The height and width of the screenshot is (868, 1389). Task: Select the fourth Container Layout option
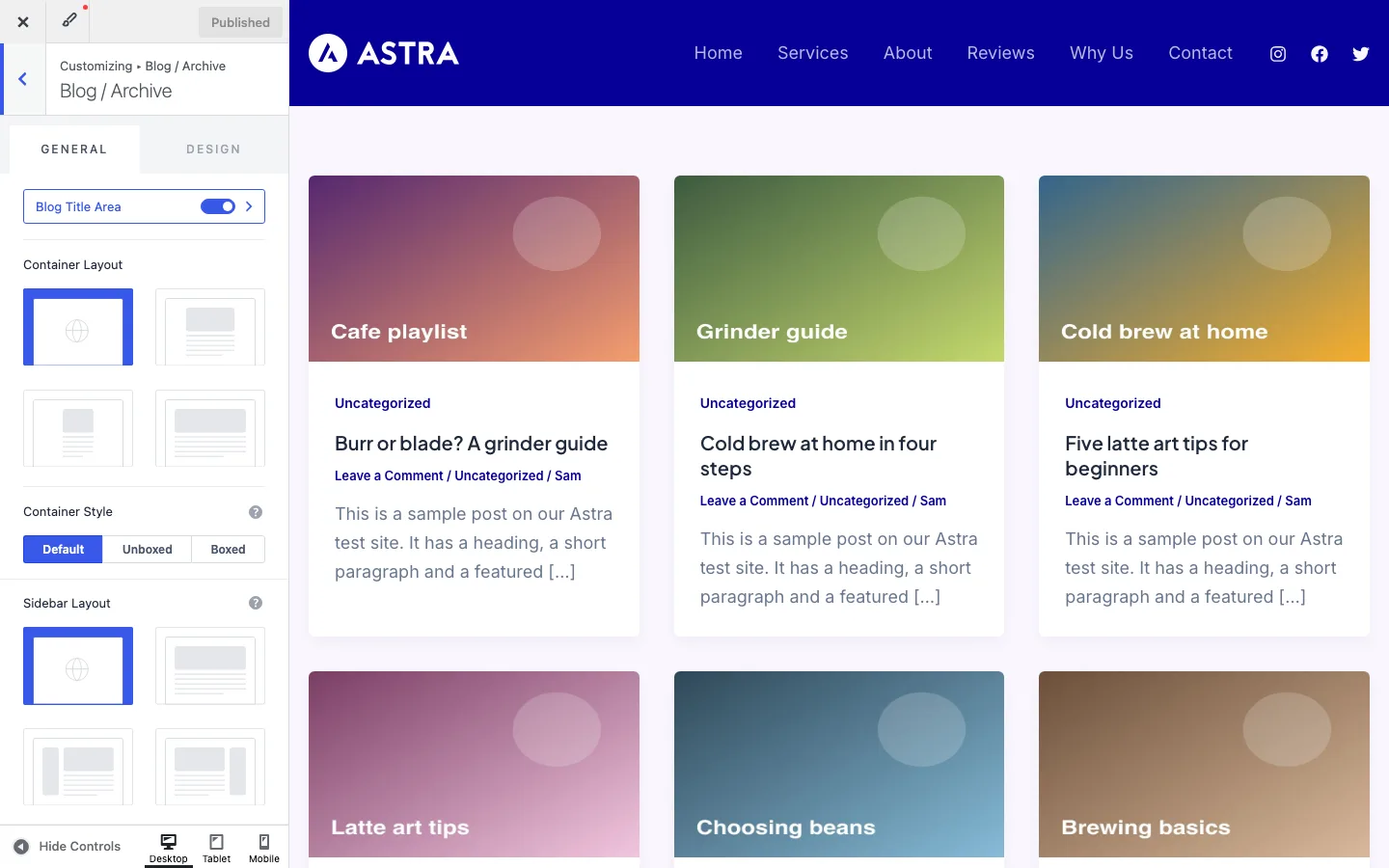click(210, 428)
